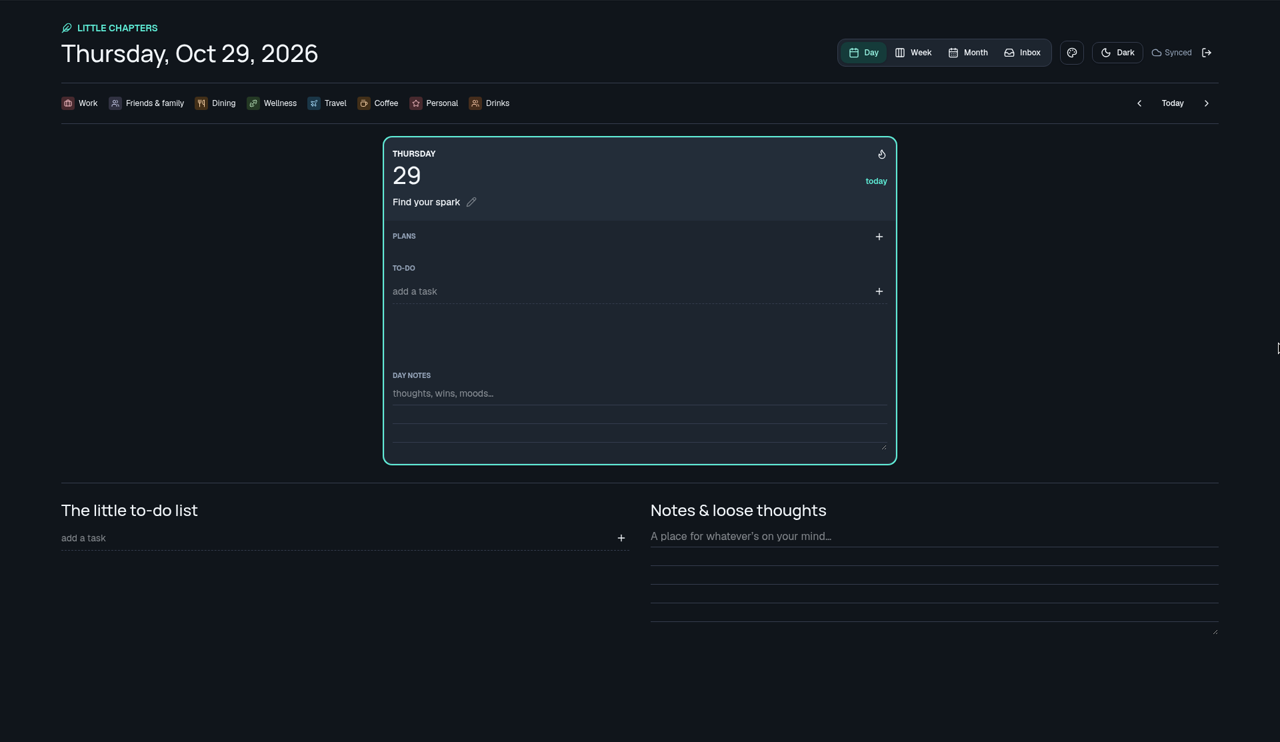Go to next day arrow

[x=1206, y=103]
